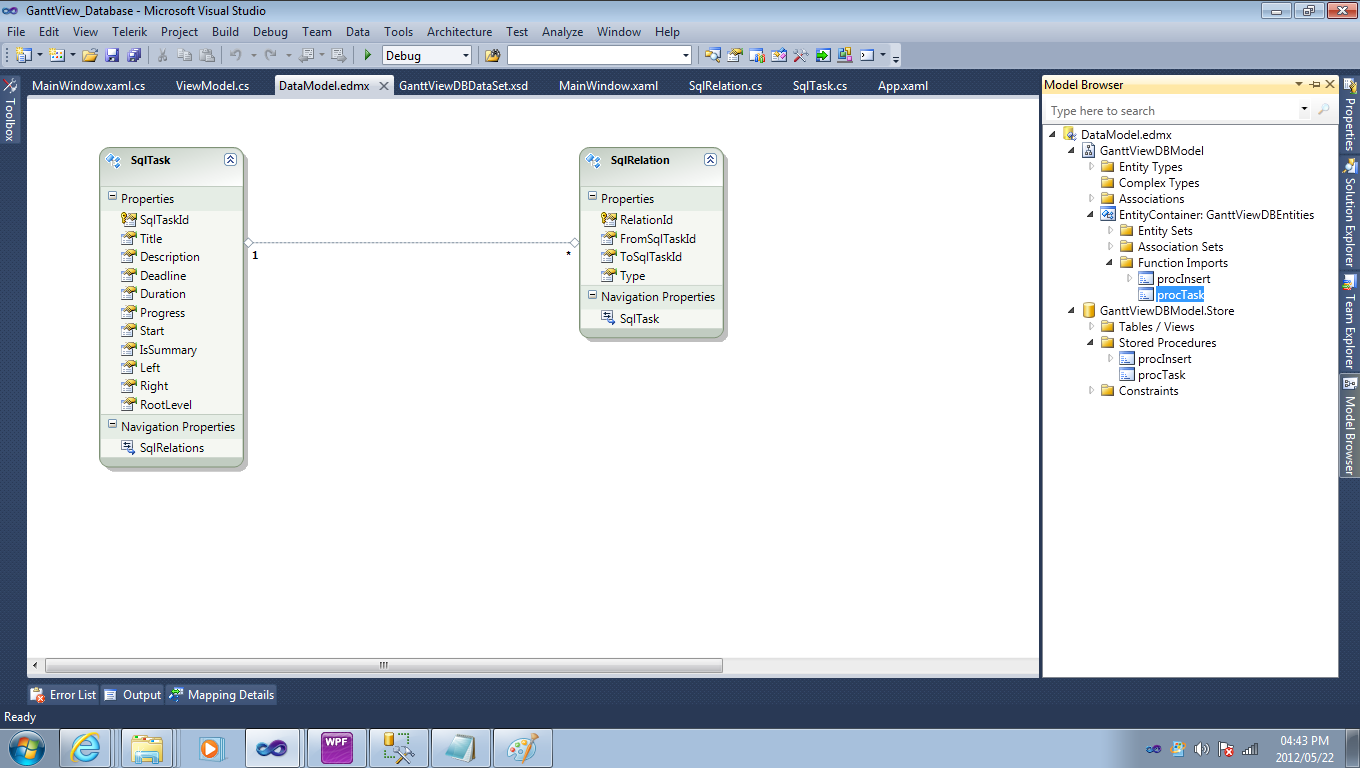
Task: Select procTask under Stored Procedures
Action: coord(1152,375)
